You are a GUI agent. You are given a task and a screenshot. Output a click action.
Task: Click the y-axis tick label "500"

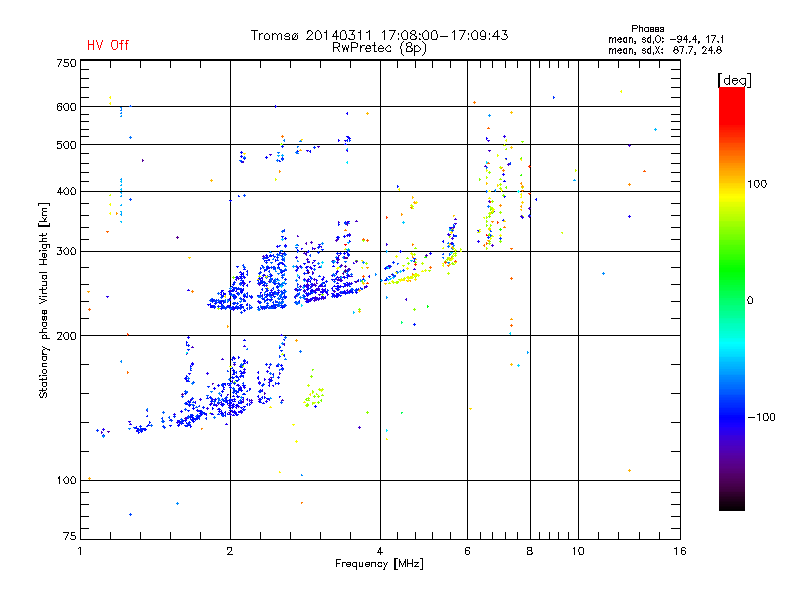[66, 145]
